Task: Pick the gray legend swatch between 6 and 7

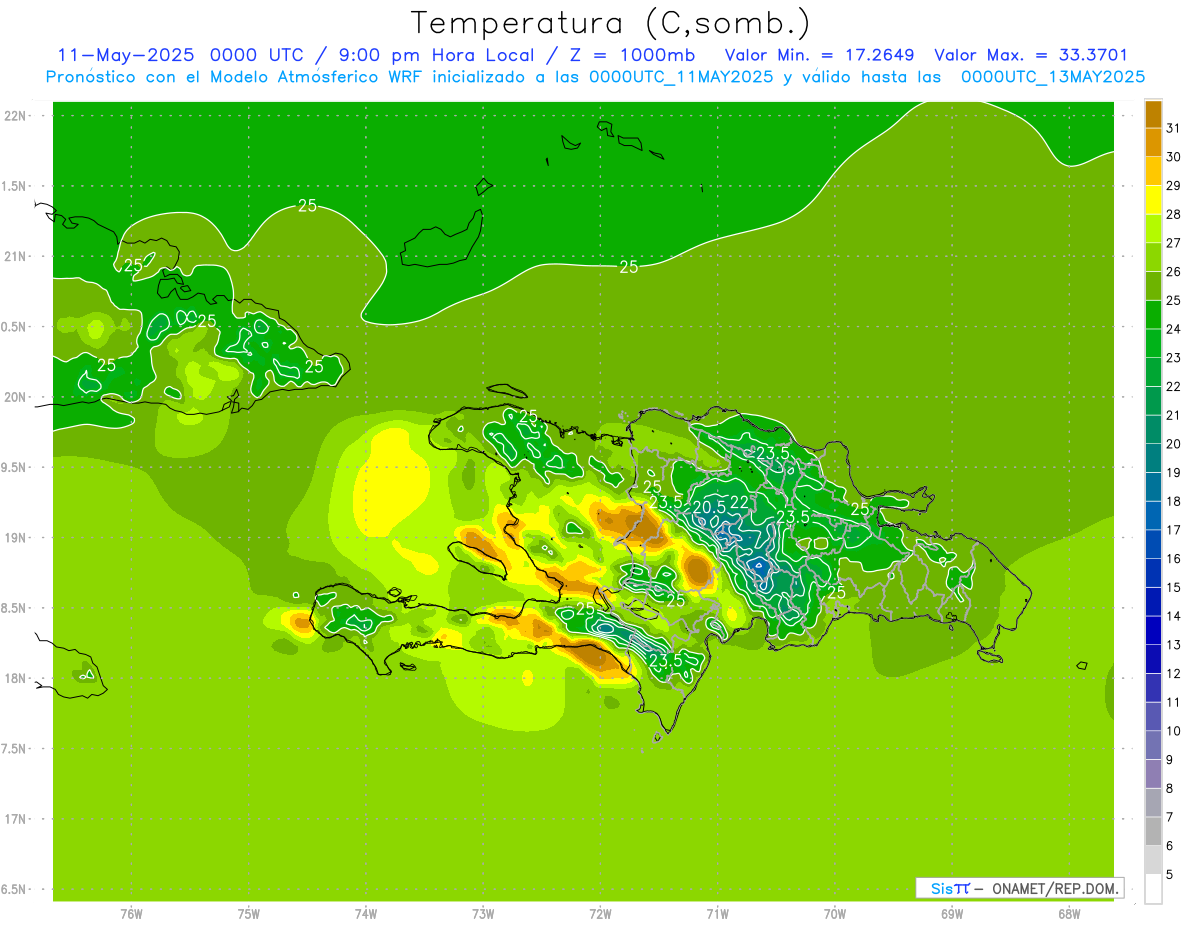Action: 1153,831
